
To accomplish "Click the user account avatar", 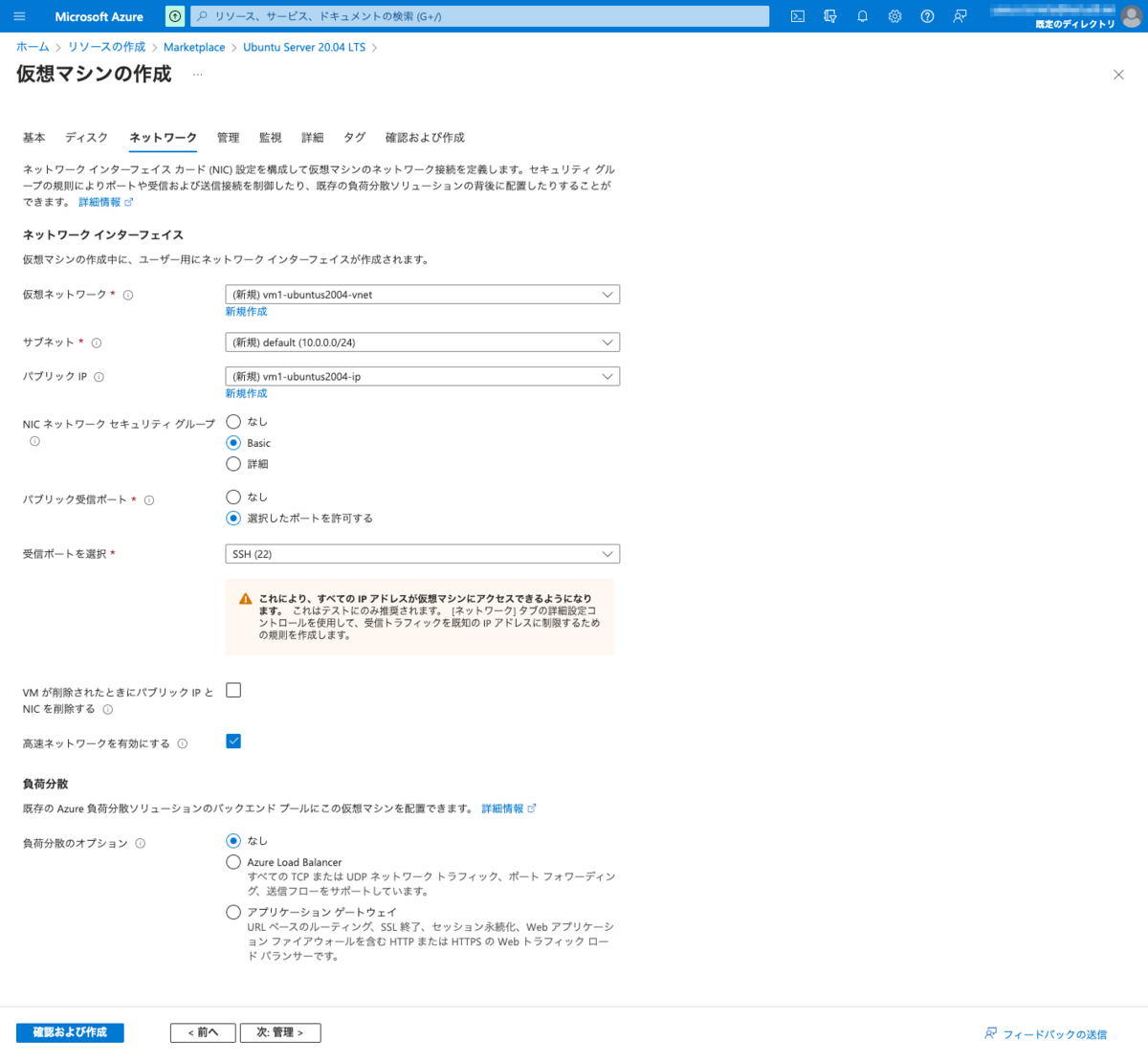I will (x=1133, y=16).
